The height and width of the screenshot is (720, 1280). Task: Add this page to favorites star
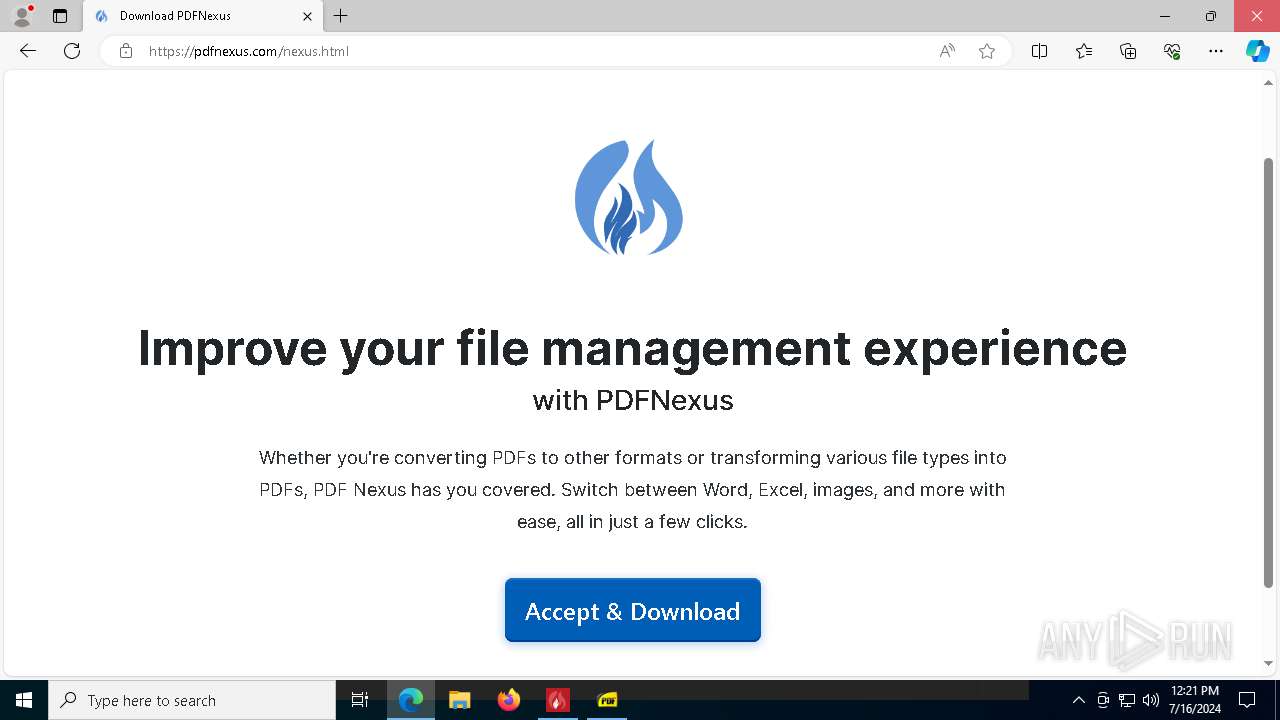(x=987, y=51)
